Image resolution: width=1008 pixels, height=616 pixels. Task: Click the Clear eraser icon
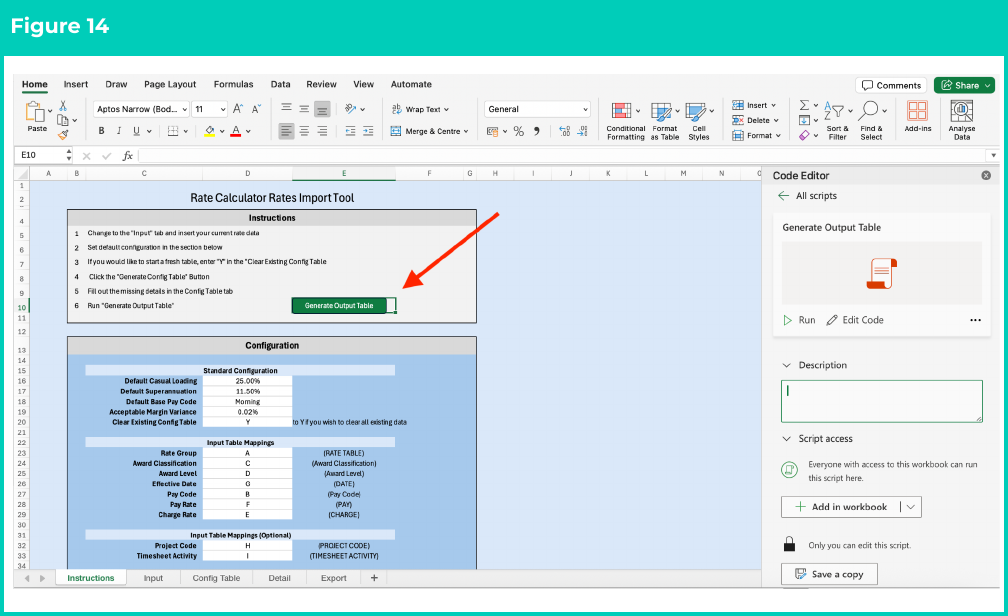[804, 135]
